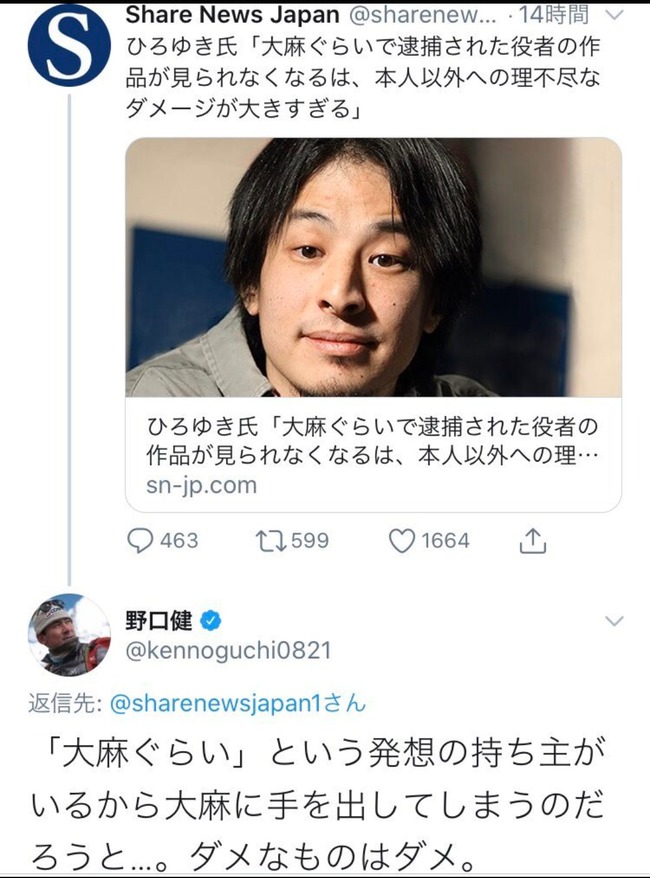Open the 14時間 timestamp
650x878 pixels.
554,15
